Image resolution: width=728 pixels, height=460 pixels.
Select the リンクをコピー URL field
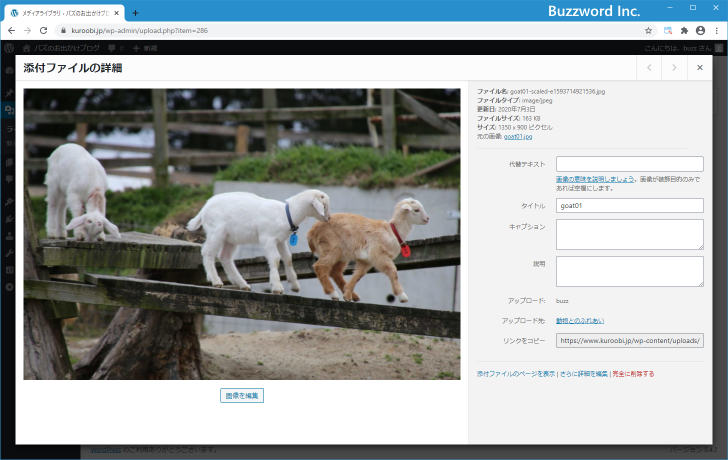[x=629, y=340]
